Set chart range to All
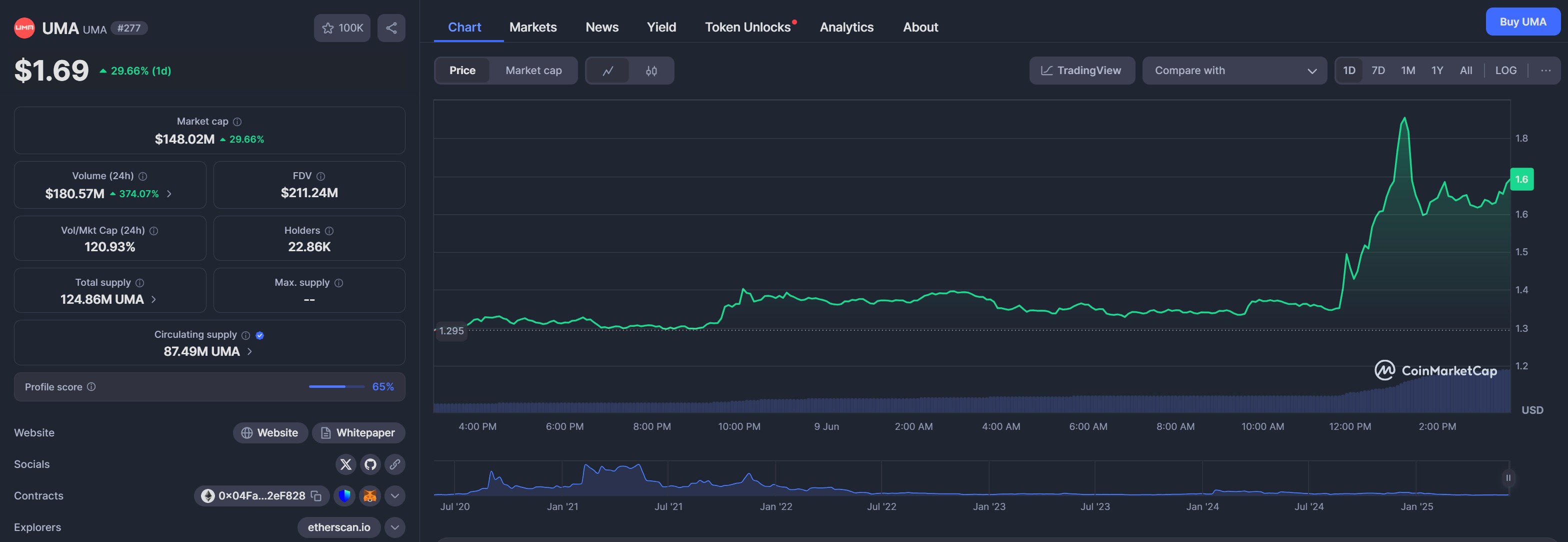 pyautogui.click(x=1465, y=71)
